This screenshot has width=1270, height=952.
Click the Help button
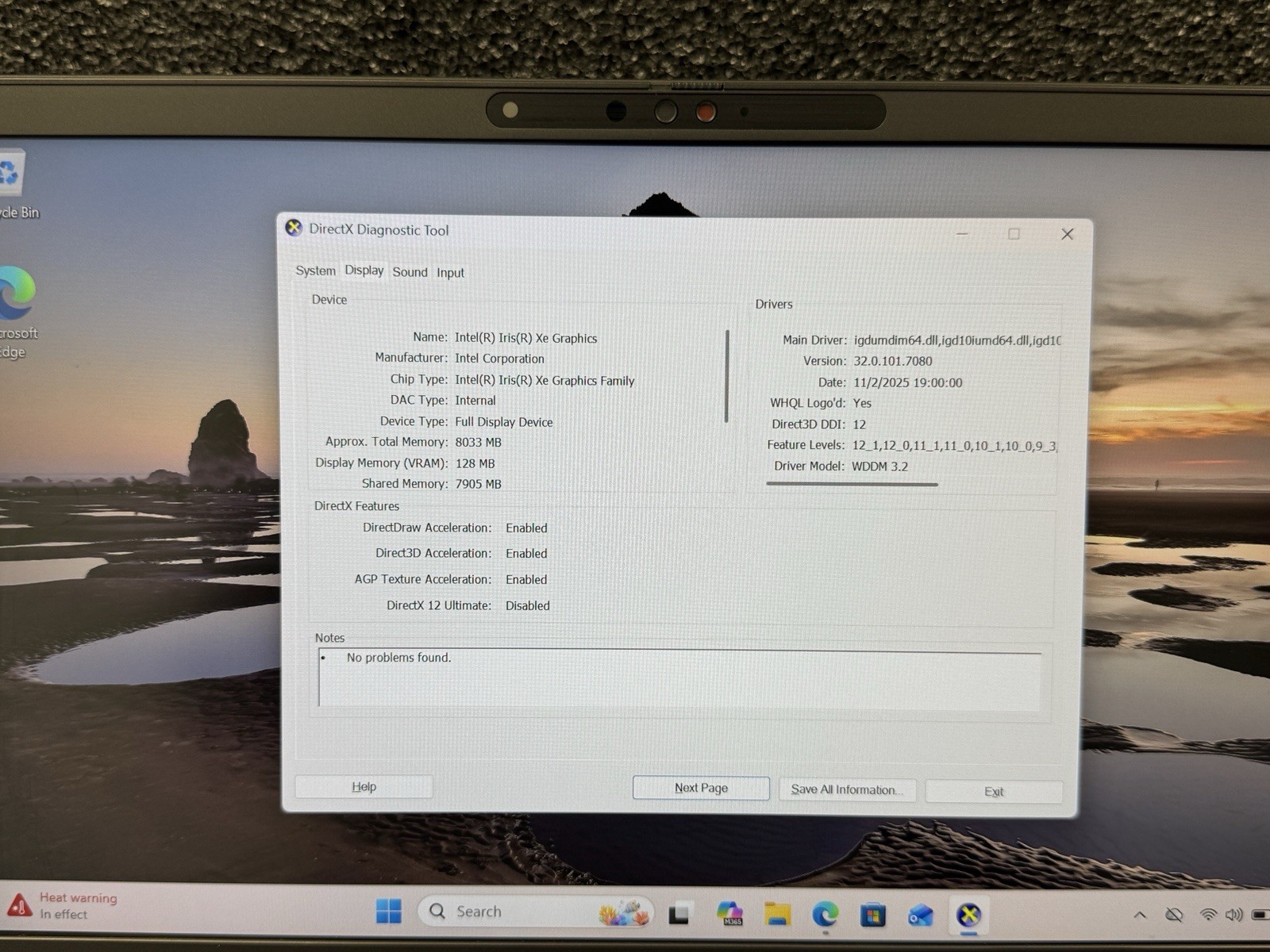pyautogui.click(x=364, y=787)
